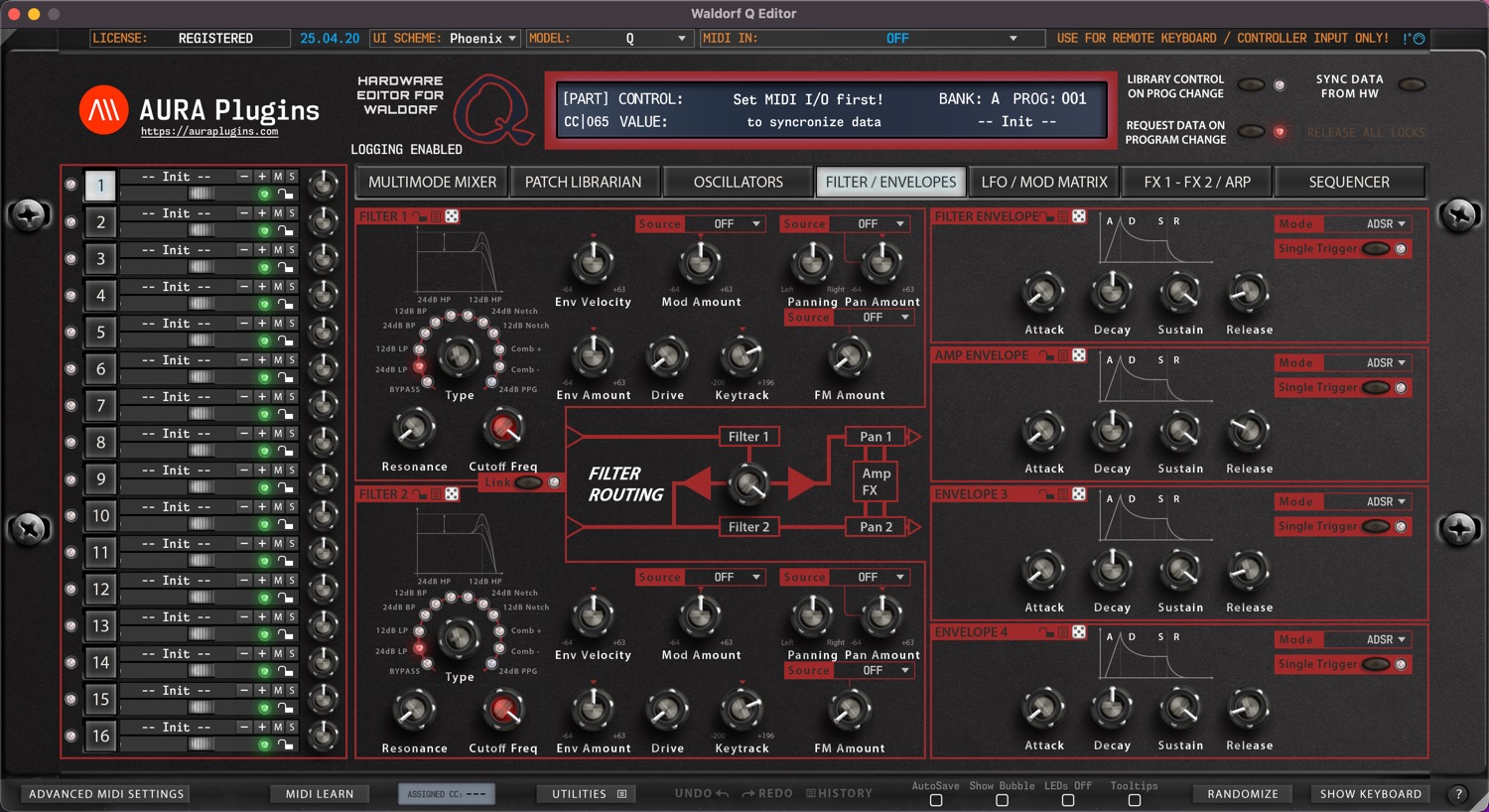Viewport: 1489px width, 812px height.
Task: Solo part 6 with its S button
Action: coord(291,359)
